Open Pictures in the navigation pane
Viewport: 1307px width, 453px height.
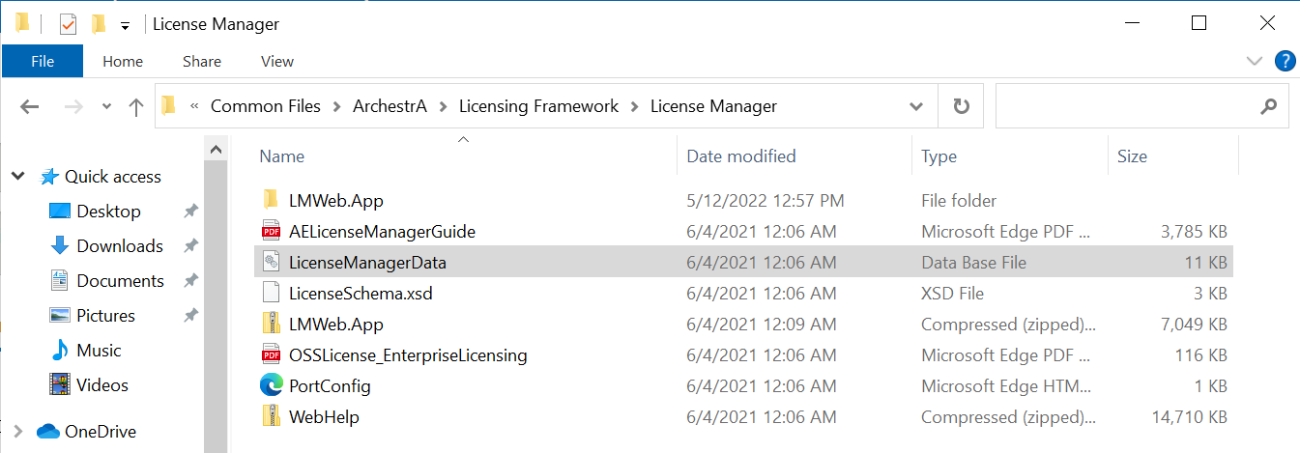coord(105,315)
